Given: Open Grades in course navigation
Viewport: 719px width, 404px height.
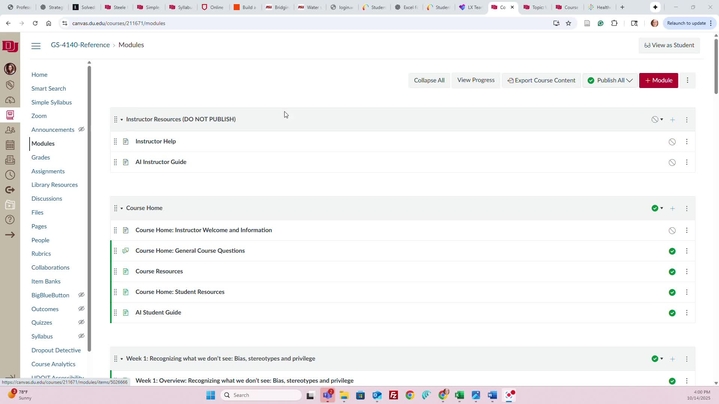Looking at the screenshot, I should pos(40,157).
